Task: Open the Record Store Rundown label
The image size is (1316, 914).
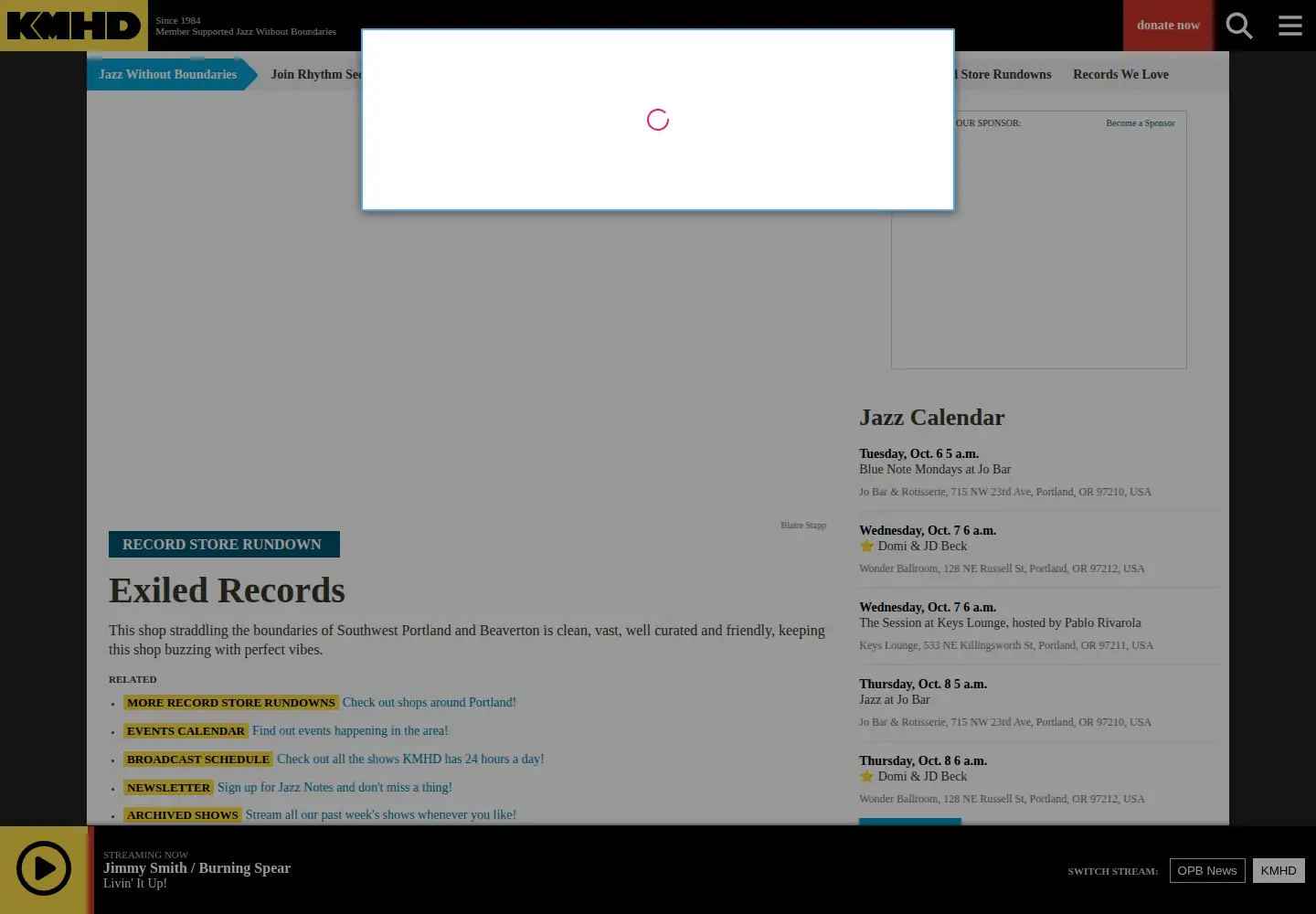Action: (x=224, y=544)
